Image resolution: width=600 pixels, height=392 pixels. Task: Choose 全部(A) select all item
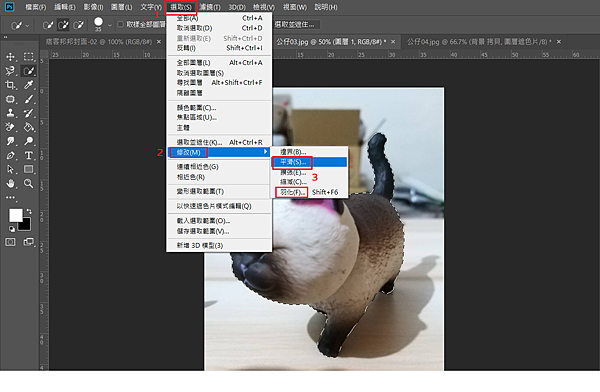pos(219,18)
